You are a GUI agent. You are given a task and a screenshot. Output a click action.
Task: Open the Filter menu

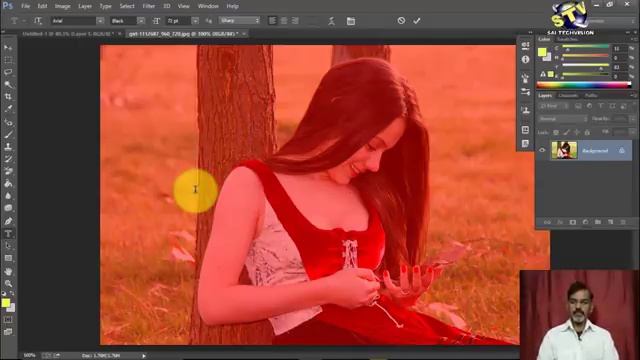pos(149,6)
